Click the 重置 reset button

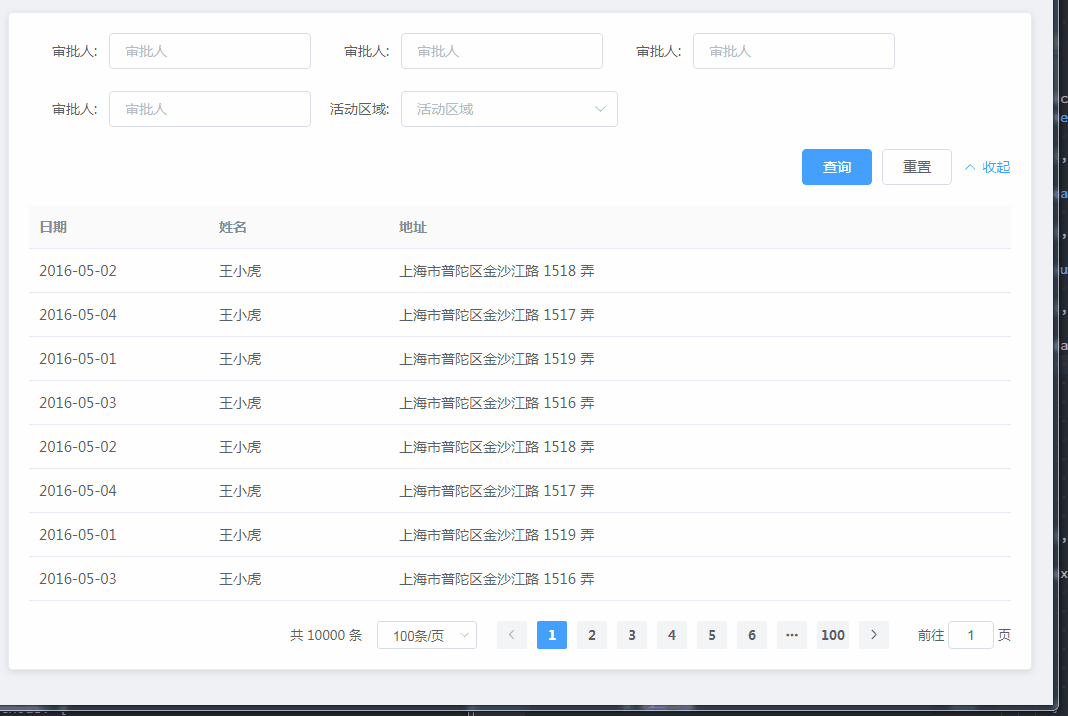917,167
